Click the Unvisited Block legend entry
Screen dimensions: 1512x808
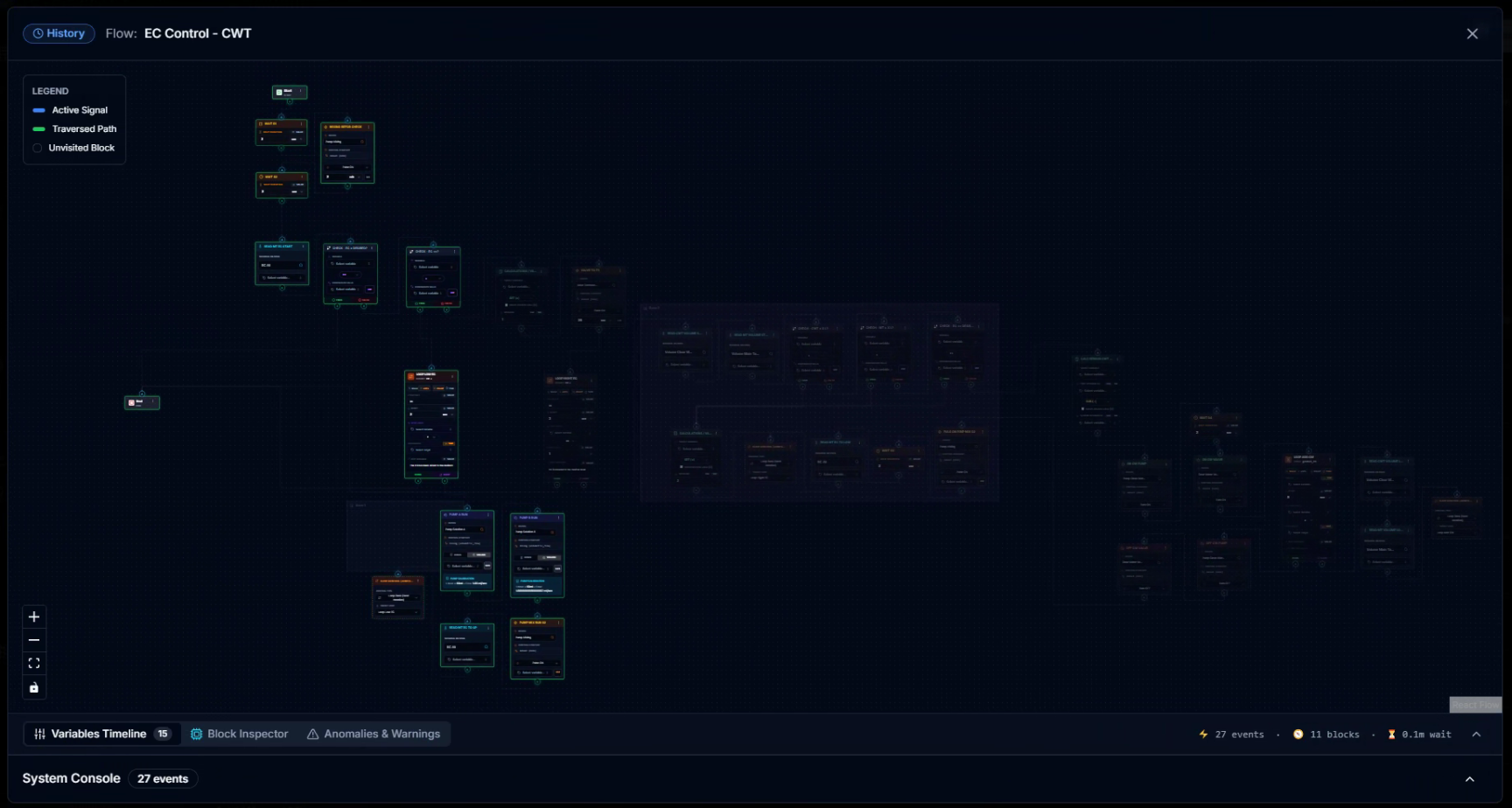pos(73,148)
